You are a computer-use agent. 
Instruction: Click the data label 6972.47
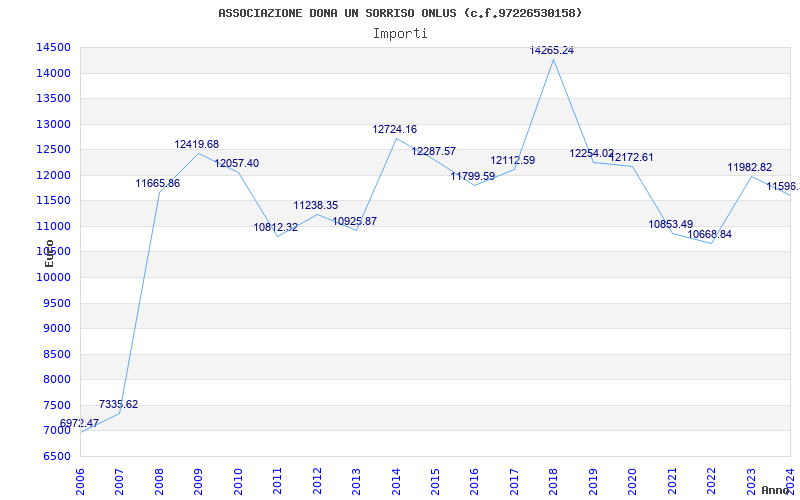tap(79, 423)
